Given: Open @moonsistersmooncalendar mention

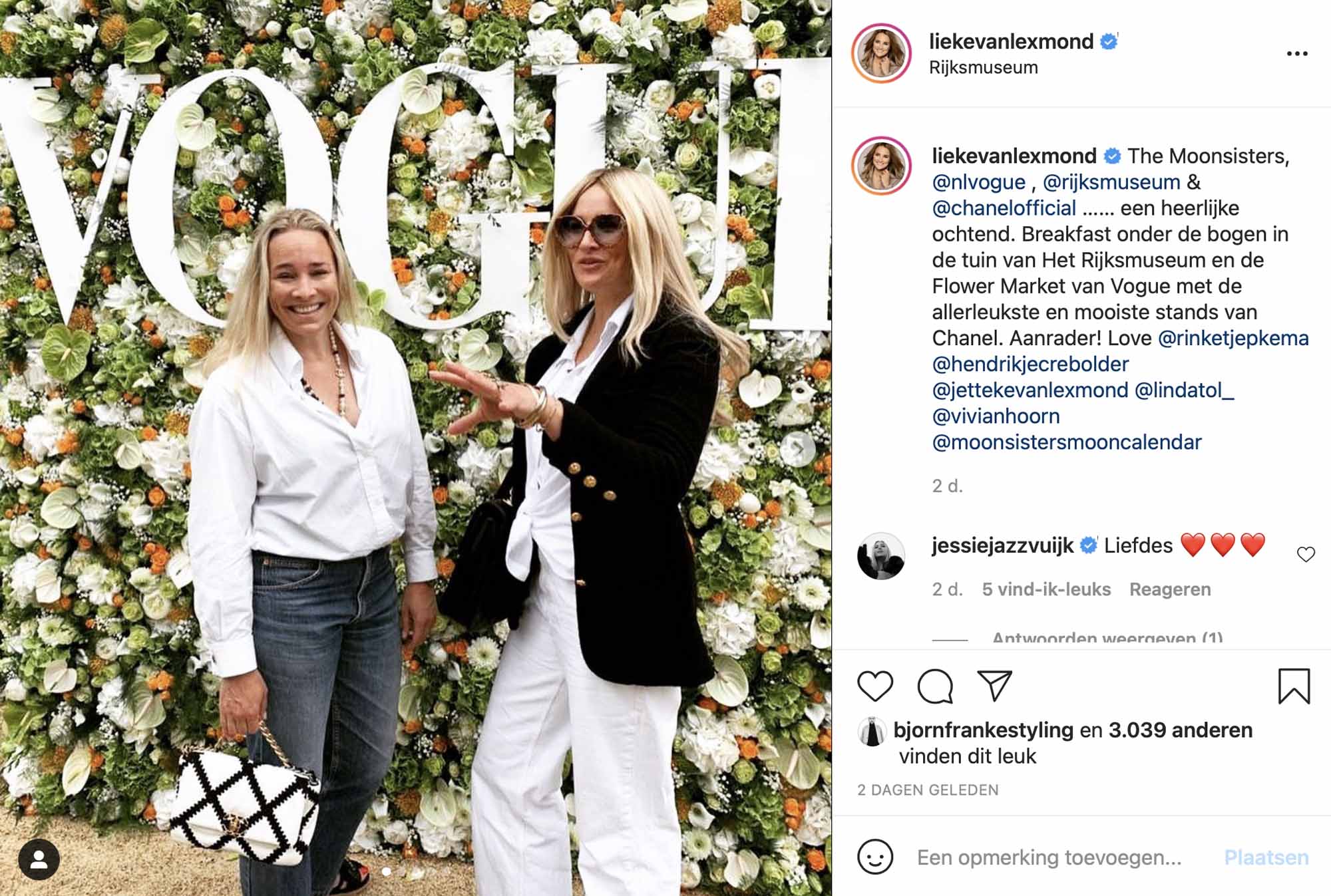Looking at the screenshot, I should pos(1067,442).
